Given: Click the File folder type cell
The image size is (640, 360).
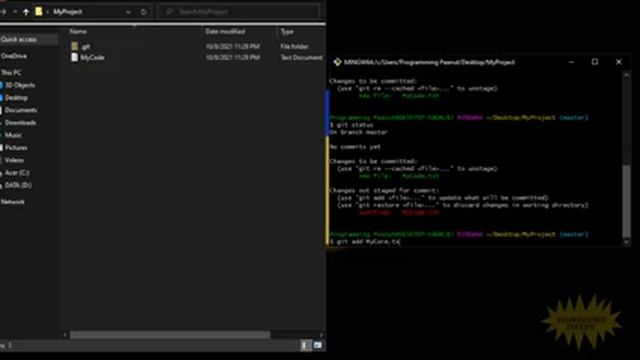Looking at the screenshot, I should (294, 47).
